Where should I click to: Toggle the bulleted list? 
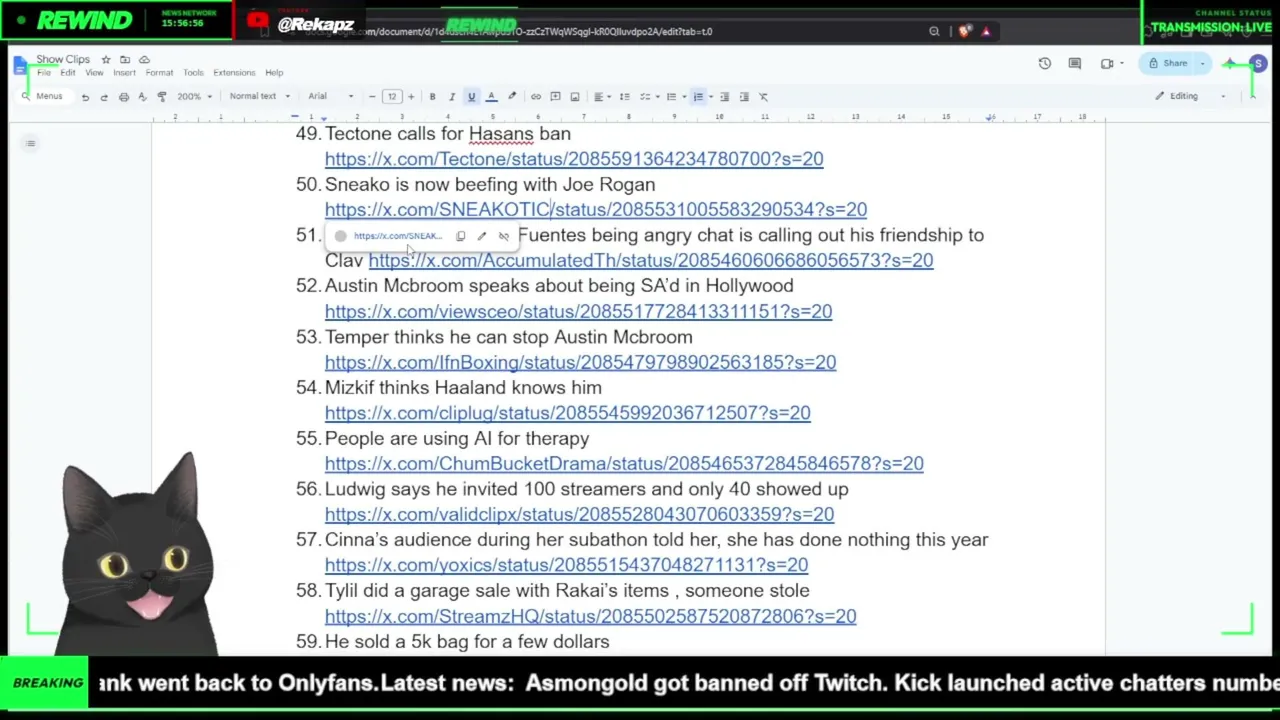pos(674,97)
